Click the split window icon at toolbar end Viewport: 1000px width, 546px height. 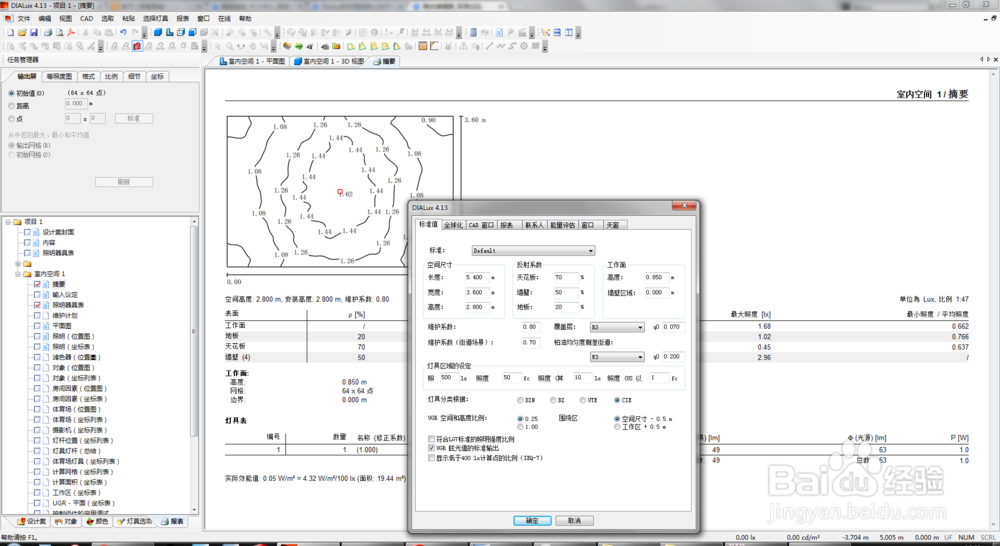click(569, 33)
